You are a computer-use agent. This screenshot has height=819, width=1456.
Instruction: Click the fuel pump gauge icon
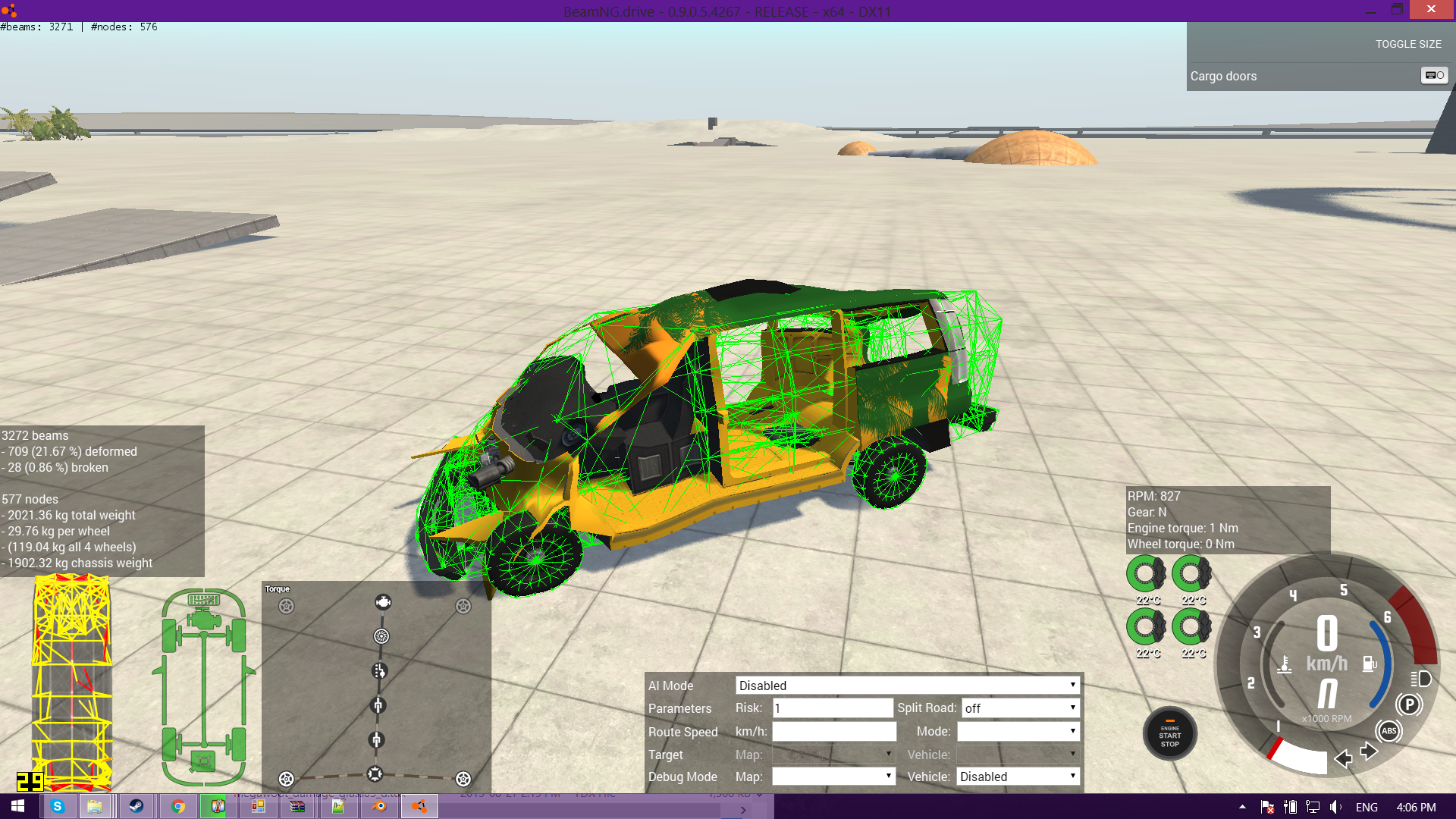(x=1370, y=664)
